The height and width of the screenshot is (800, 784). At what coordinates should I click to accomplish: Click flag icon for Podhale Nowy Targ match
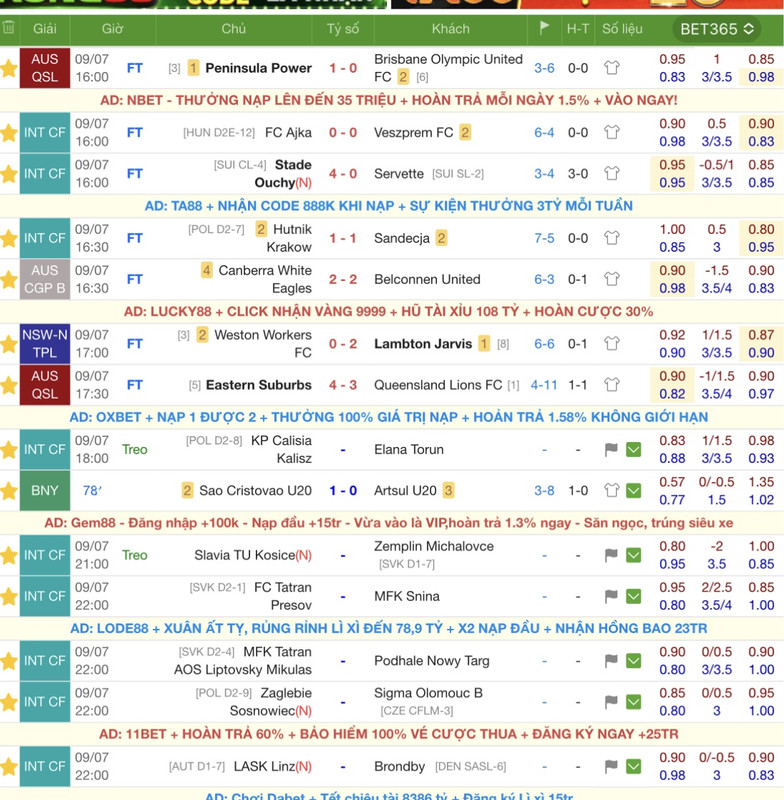[x=611, y=661]
